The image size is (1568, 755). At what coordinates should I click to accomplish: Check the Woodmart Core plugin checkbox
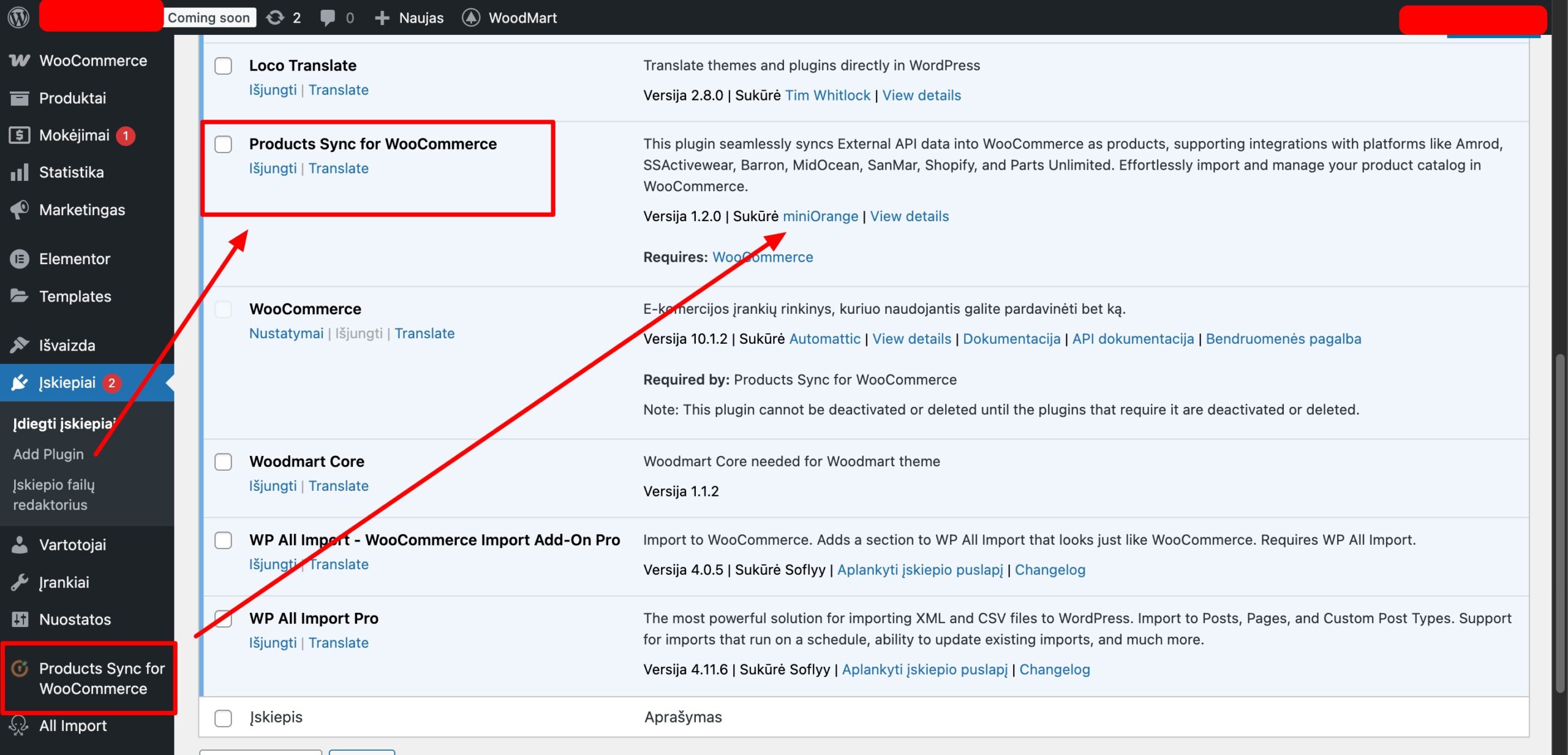pos(223,461)
